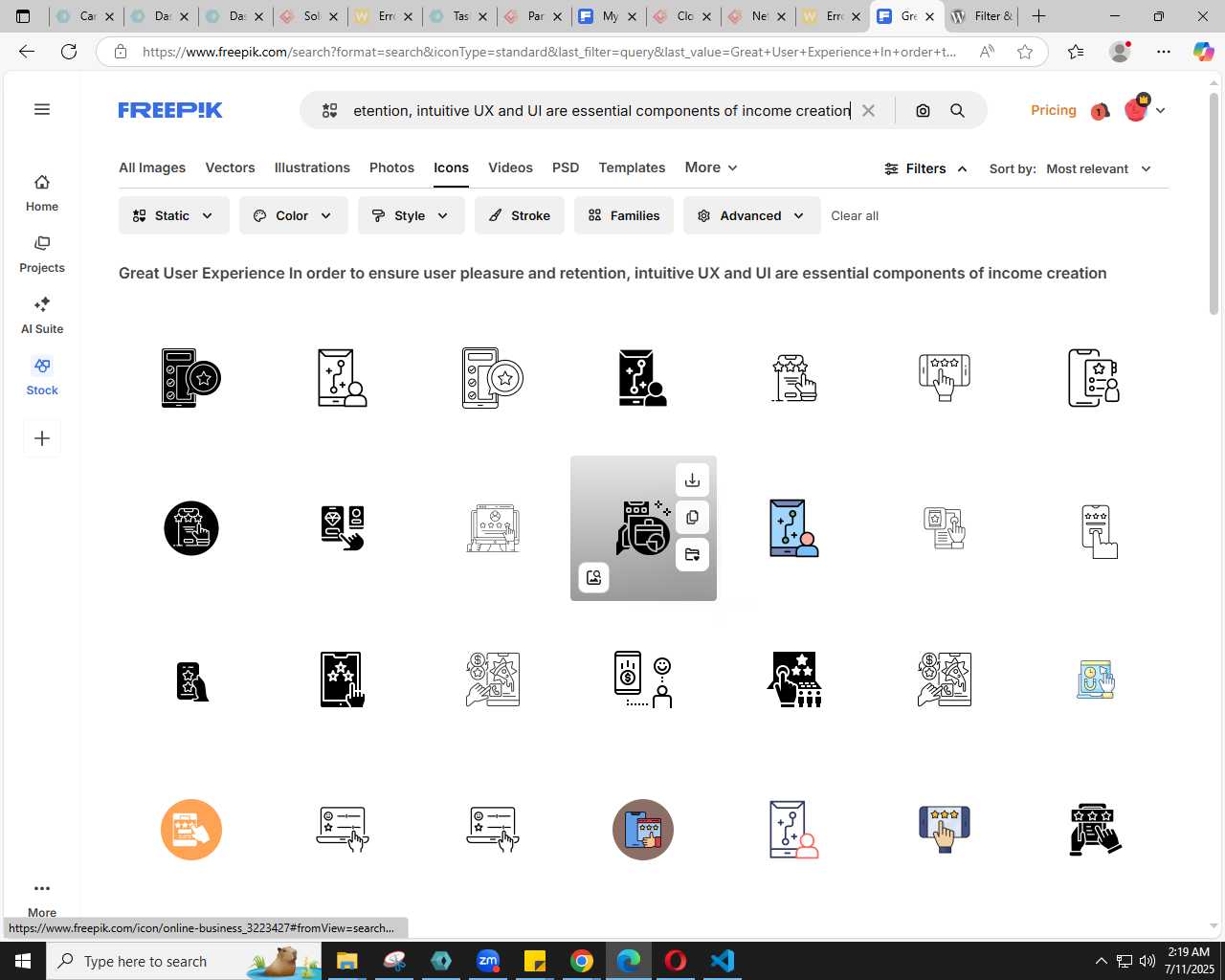Search by image with camera icon
Screen dimensions: 1225x980
pos(923,111)
